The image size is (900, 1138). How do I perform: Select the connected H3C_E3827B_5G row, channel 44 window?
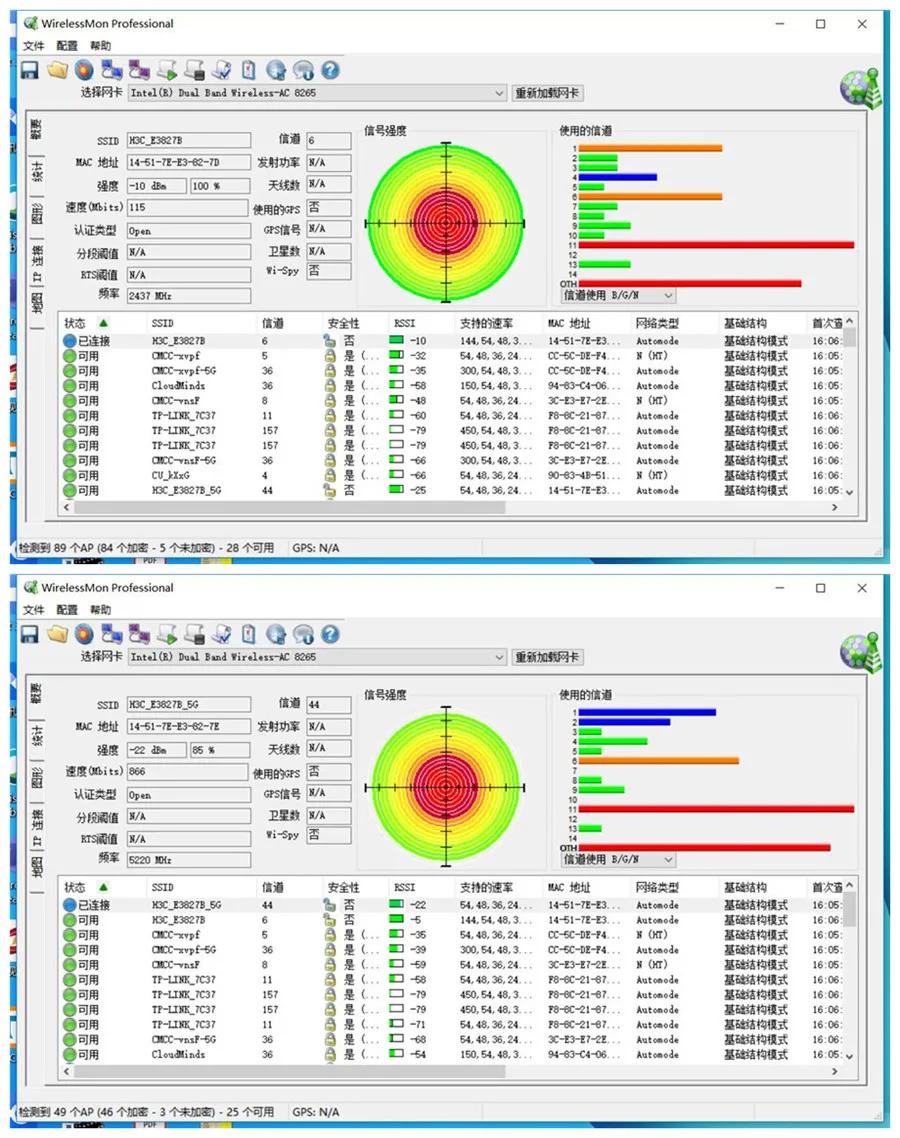450,905
